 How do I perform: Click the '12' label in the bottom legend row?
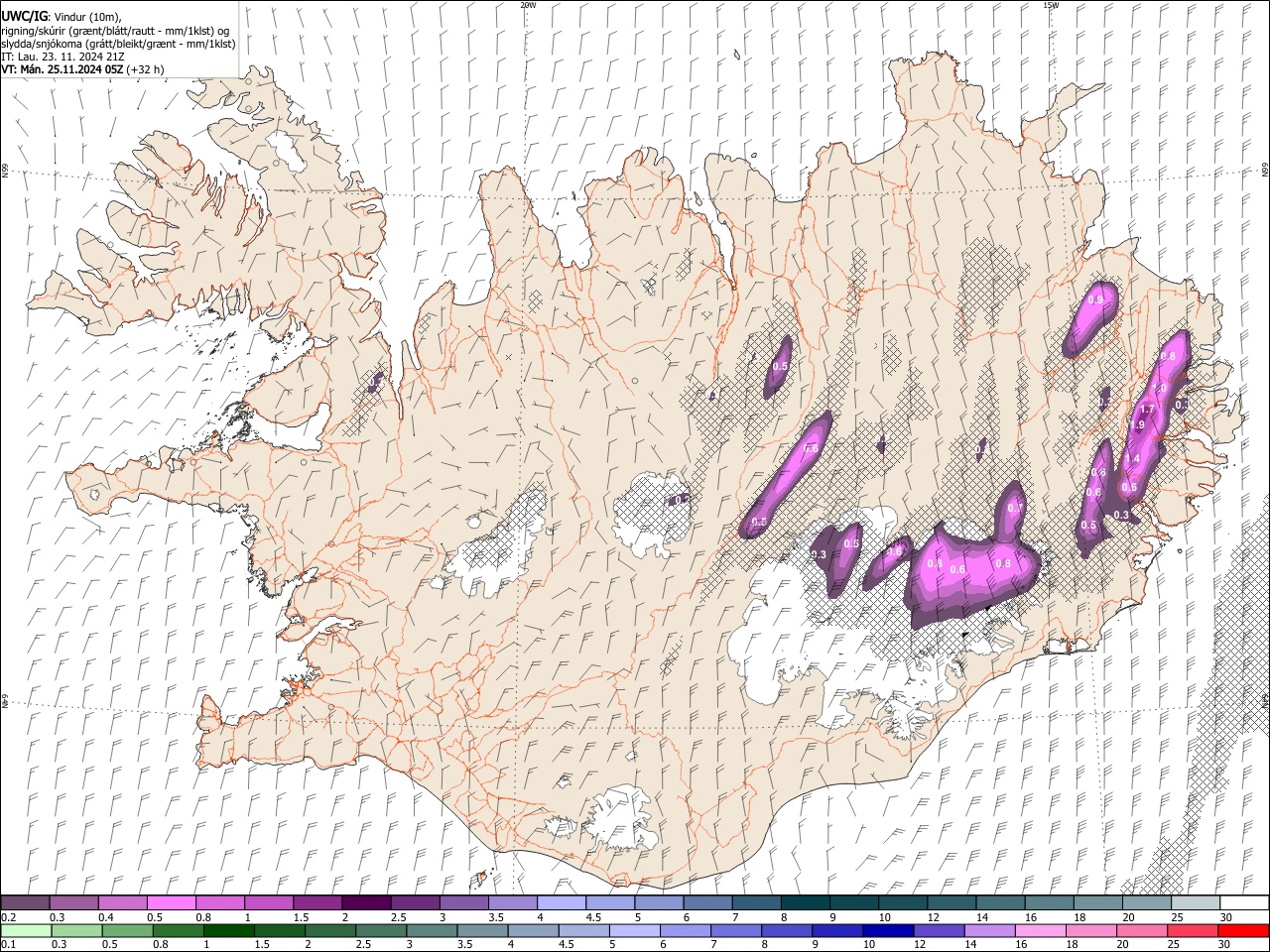click(921, 944)
